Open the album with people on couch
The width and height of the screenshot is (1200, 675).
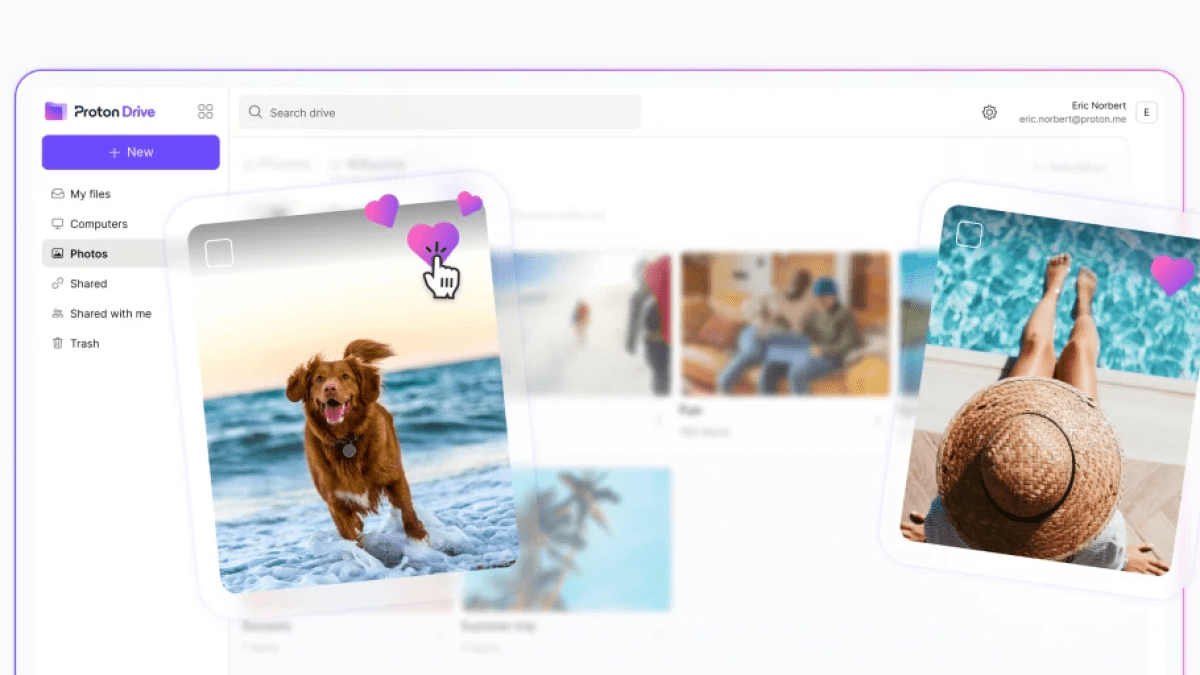[x=785, y=323]
